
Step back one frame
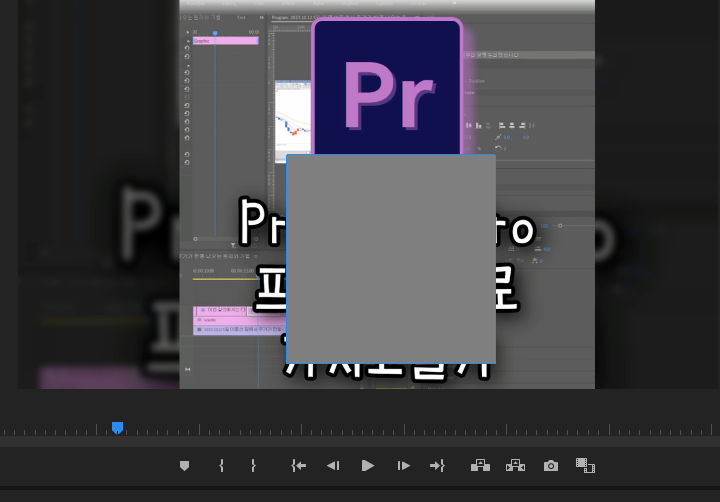coord(333,466)
